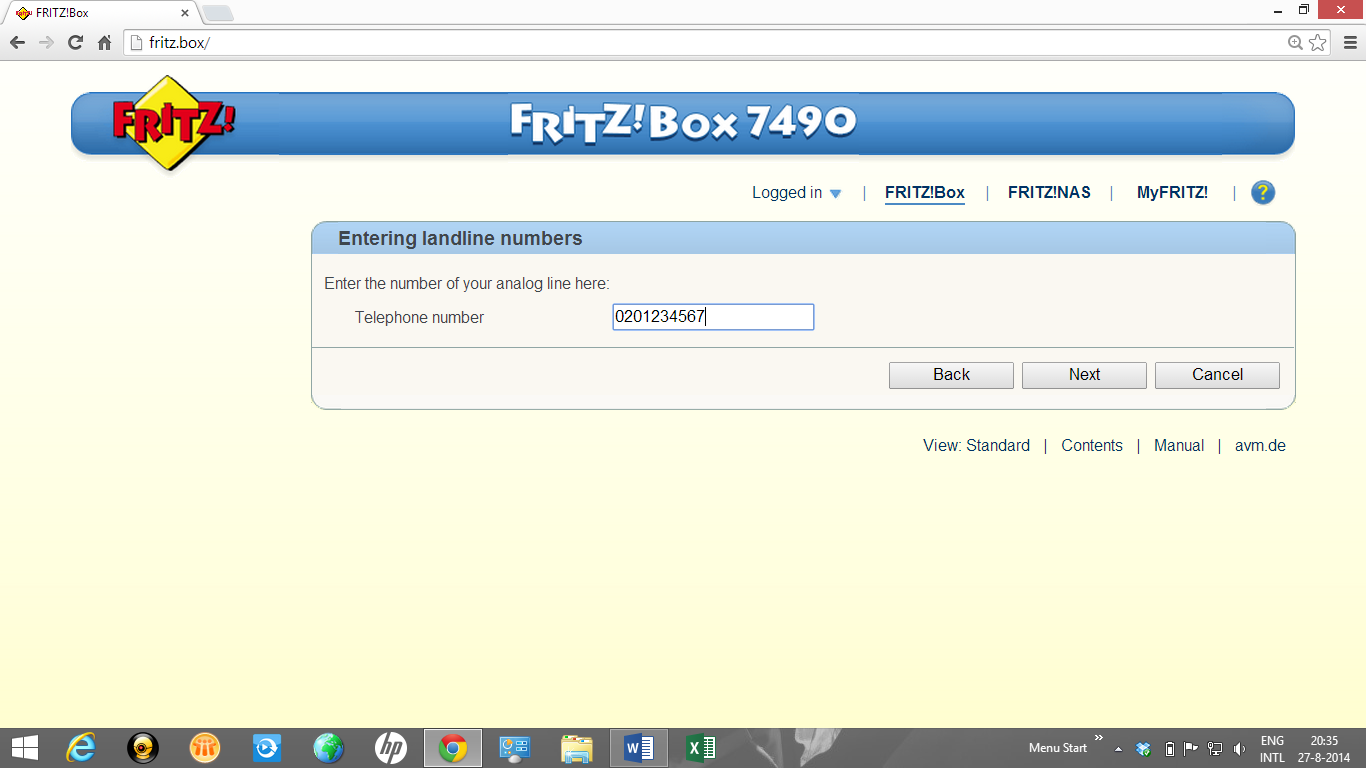Viewport: 1366px width, 768px height.
Task: Visit the avm.de link
Action: tap(1260, 446)
